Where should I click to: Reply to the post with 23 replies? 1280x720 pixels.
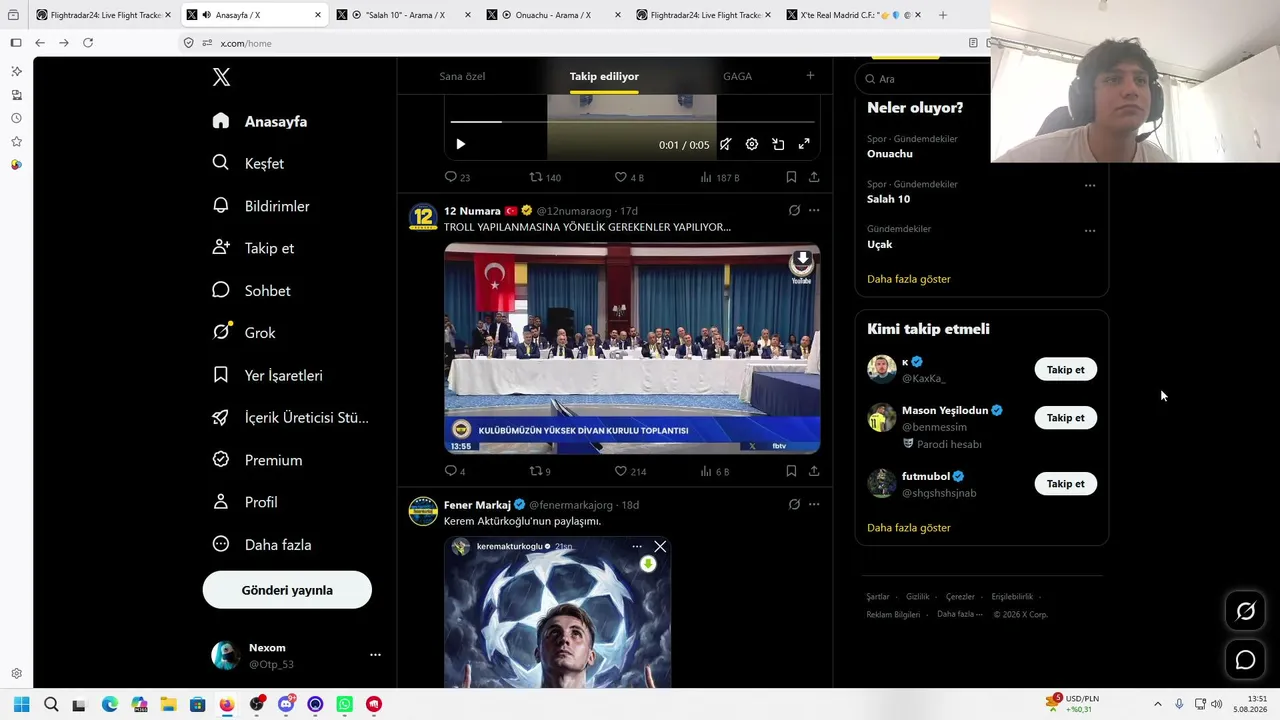tap(457, 177)
